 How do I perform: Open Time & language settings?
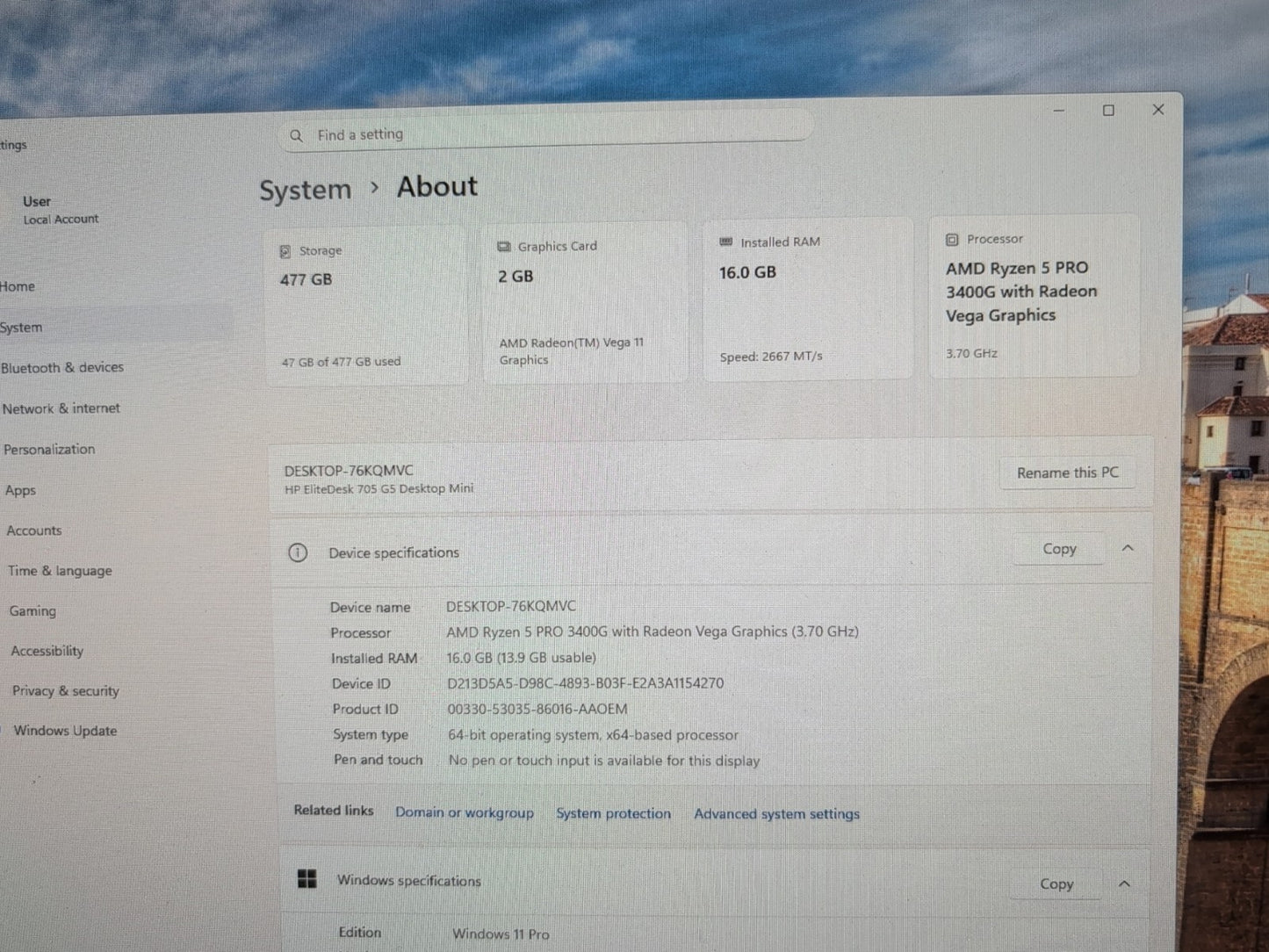click(x=60, y=571)
